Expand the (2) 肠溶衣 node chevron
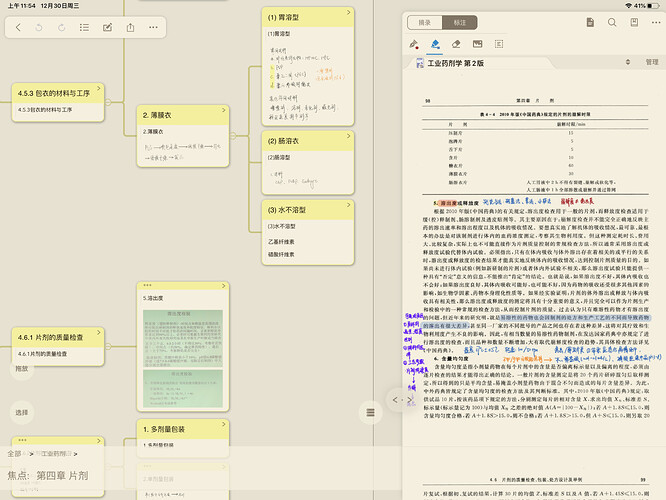The height and width of the screenshot is (500, 666). point(349,136)
